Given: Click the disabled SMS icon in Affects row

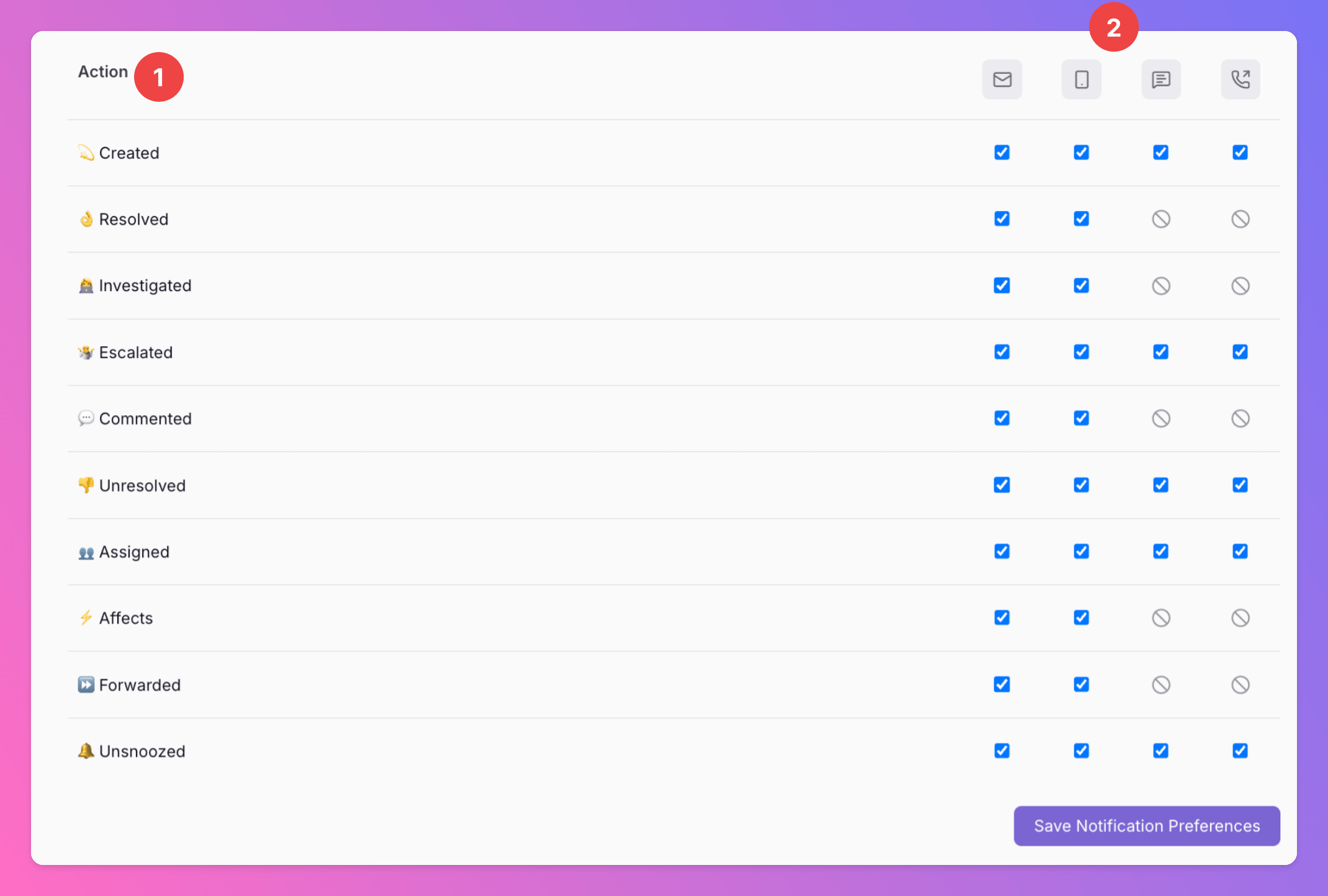Looking at the screenshot, I should (x=1160, y=618).
